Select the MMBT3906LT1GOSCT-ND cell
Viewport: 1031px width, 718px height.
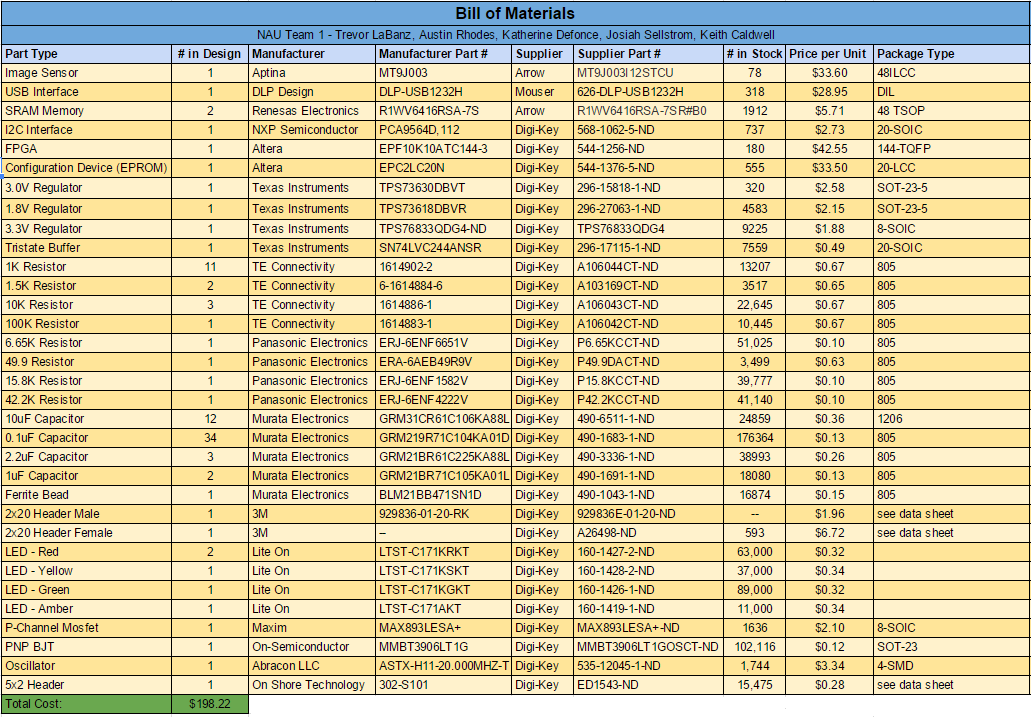click(648, 648)
